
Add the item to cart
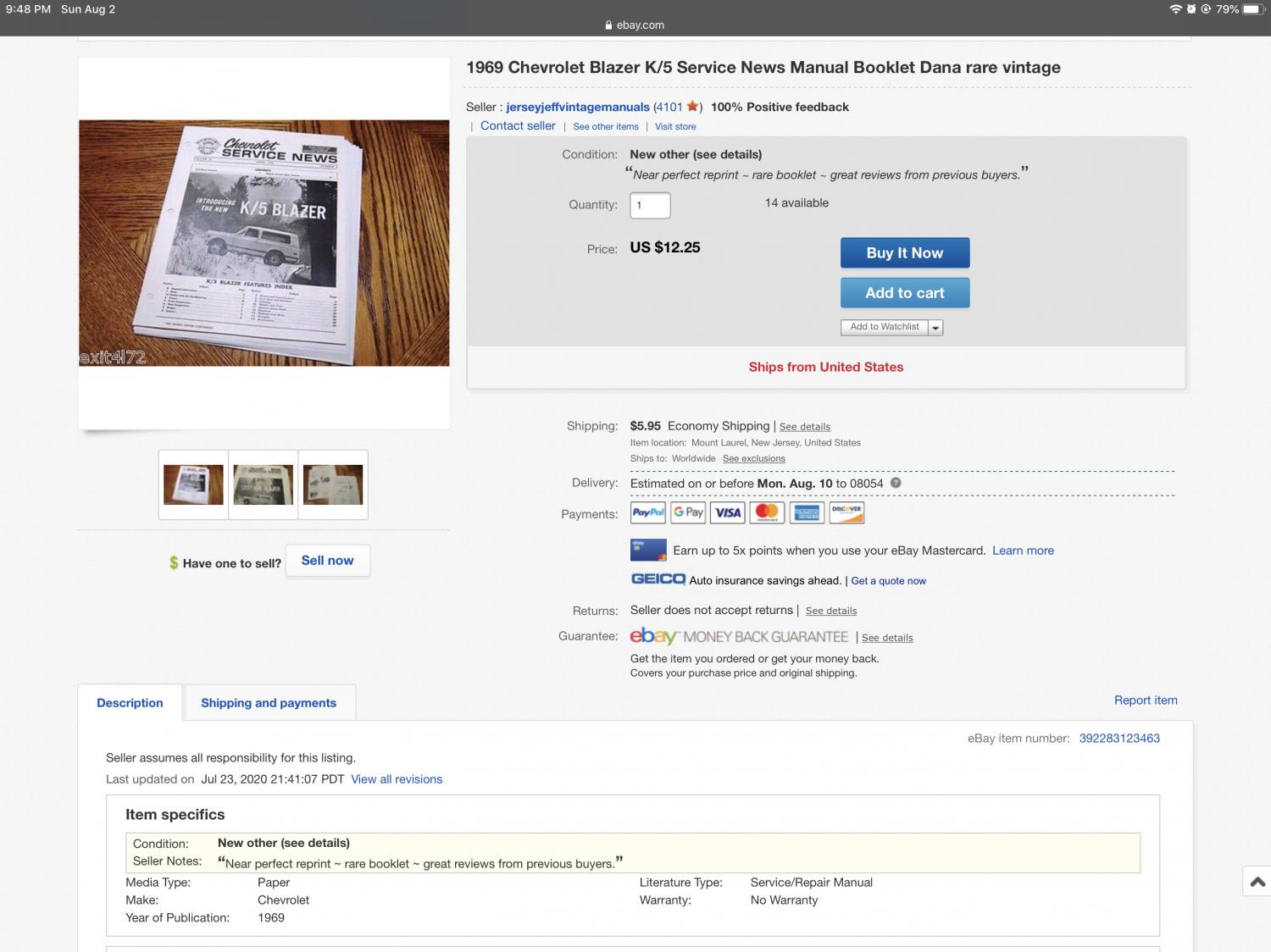click(x=905, y=293)
